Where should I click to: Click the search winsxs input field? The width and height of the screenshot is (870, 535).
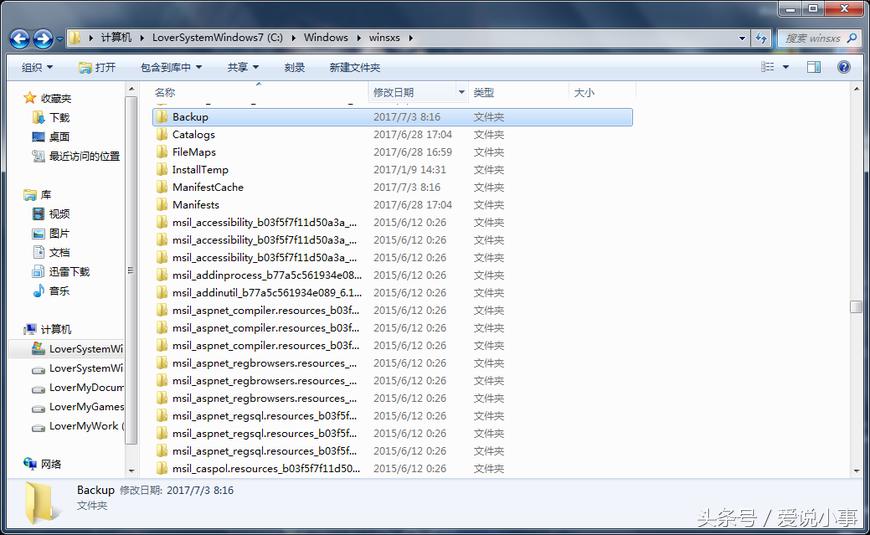coord(813,38)
